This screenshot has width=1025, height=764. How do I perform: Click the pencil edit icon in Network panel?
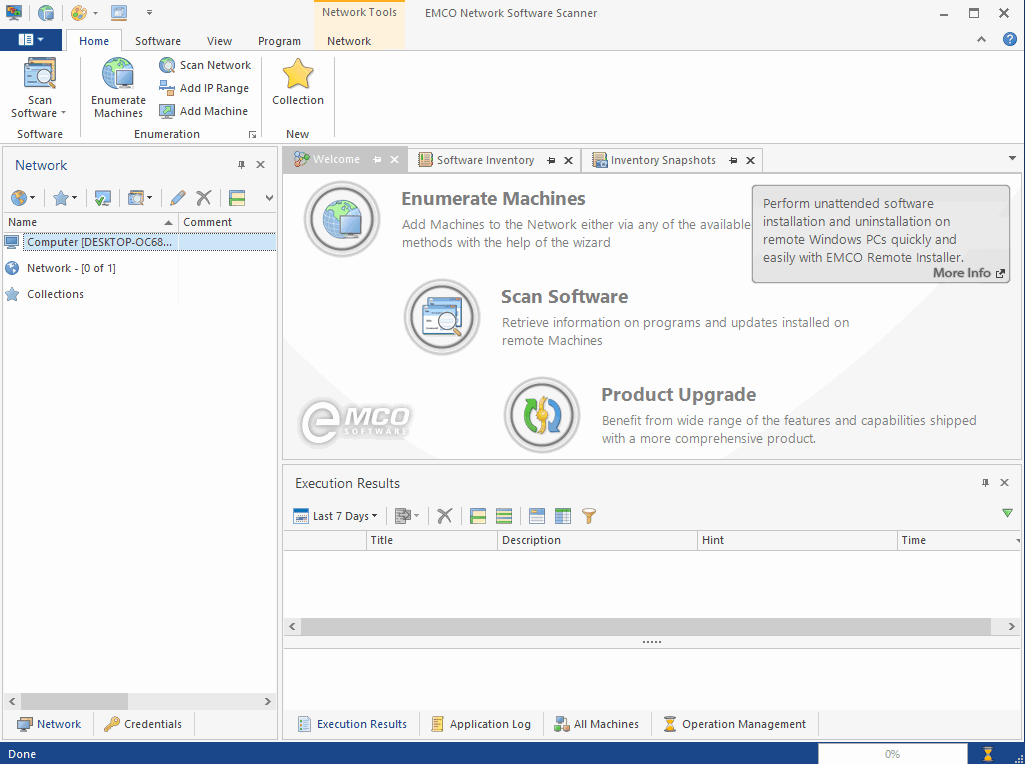coord(177,198)
